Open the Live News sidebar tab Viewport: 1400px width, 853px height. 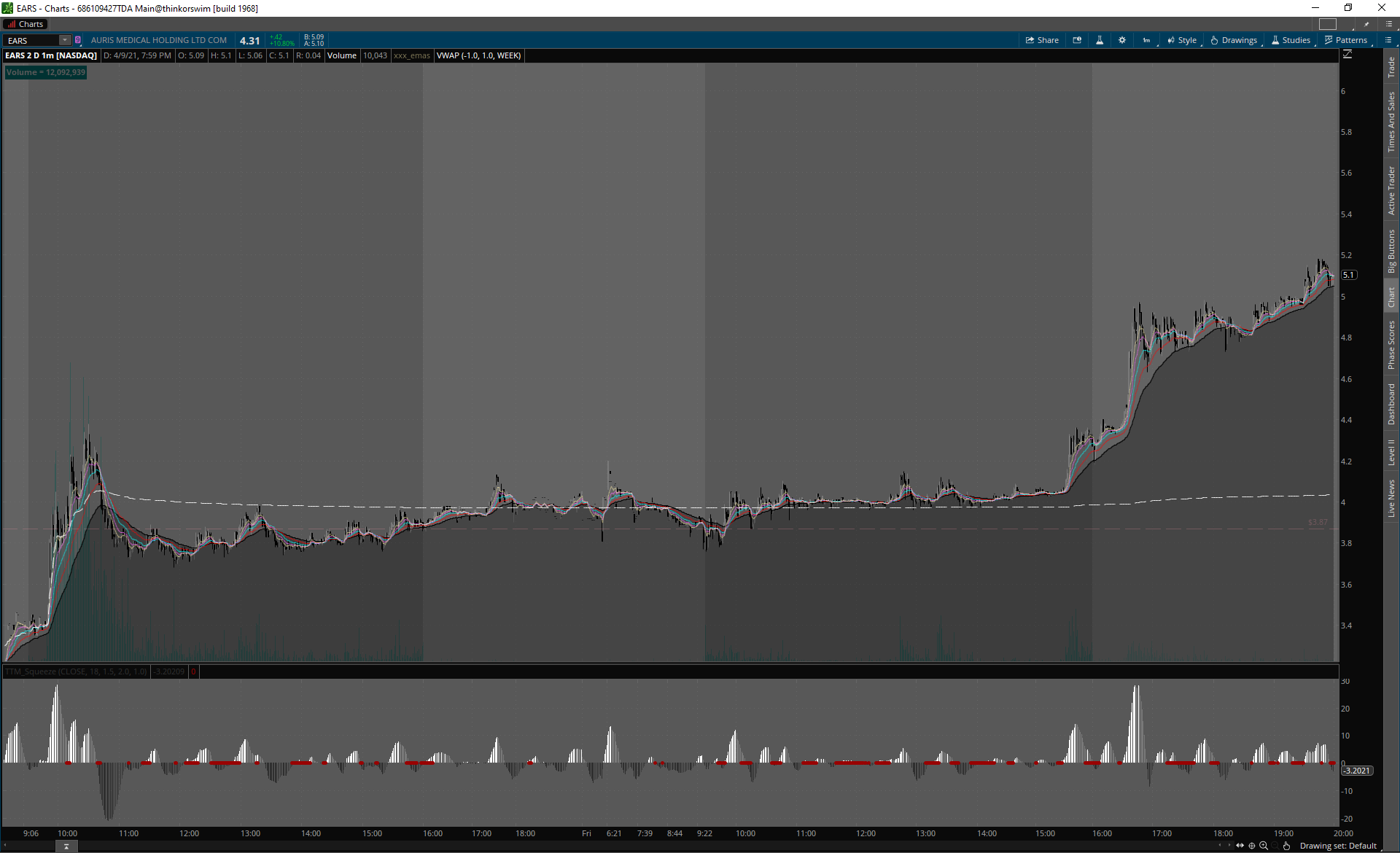(1391, 499)
